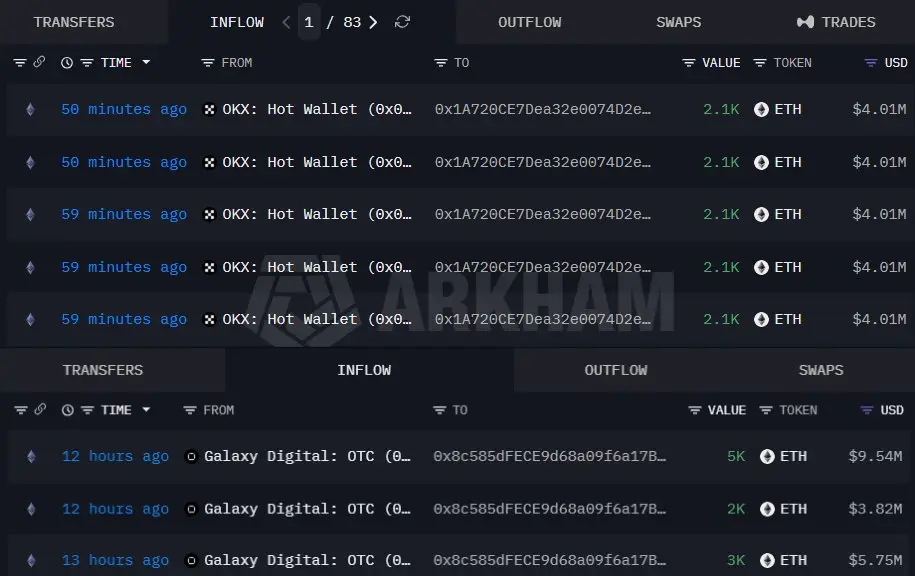Click Galaxy Digital: OTC in the $9.54M row

(x=308, y=456)
